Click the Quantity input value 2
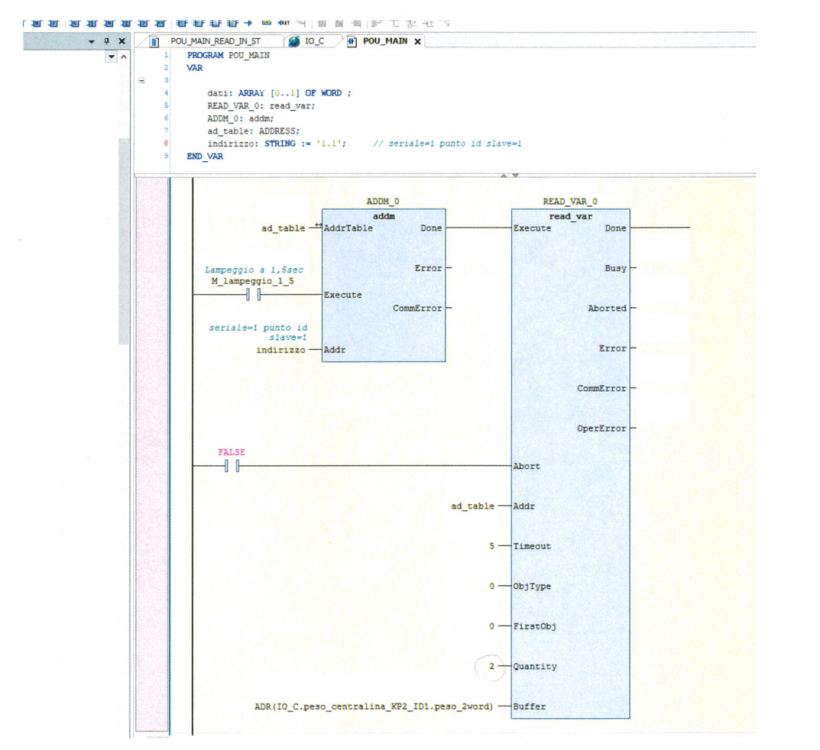The height and width of the screenshot is (750, 820). (492, 667)
